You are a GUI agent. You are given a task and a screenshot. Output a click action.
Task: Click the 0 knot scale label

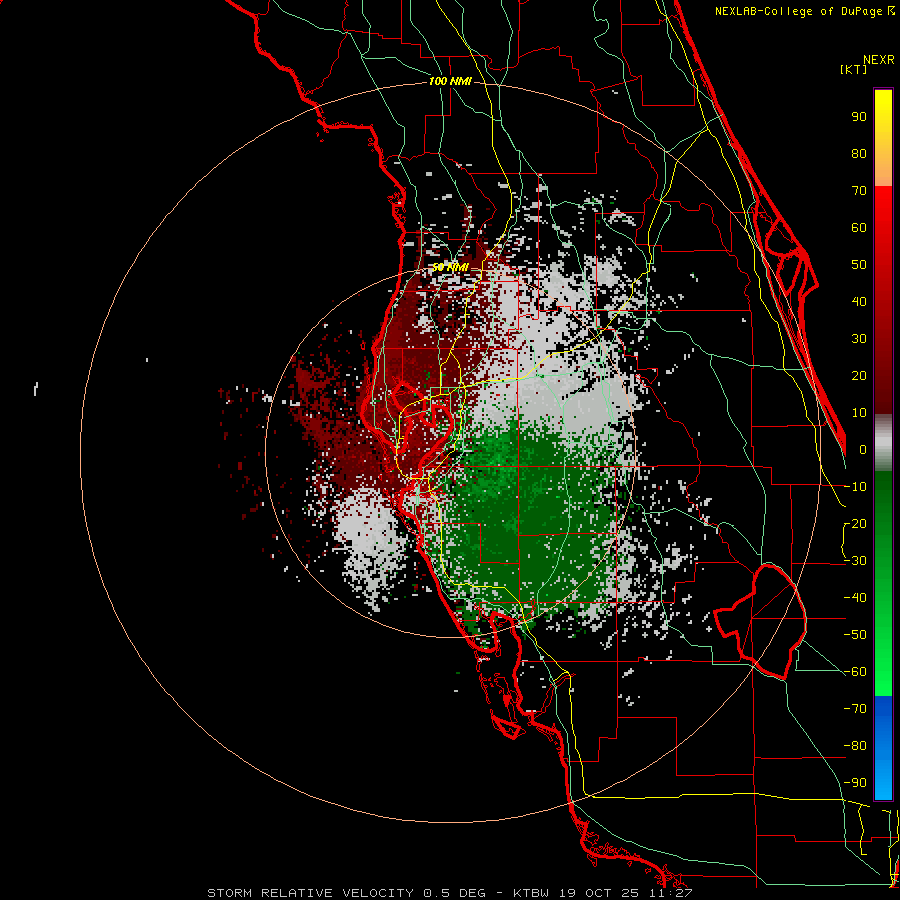point(863,449)
